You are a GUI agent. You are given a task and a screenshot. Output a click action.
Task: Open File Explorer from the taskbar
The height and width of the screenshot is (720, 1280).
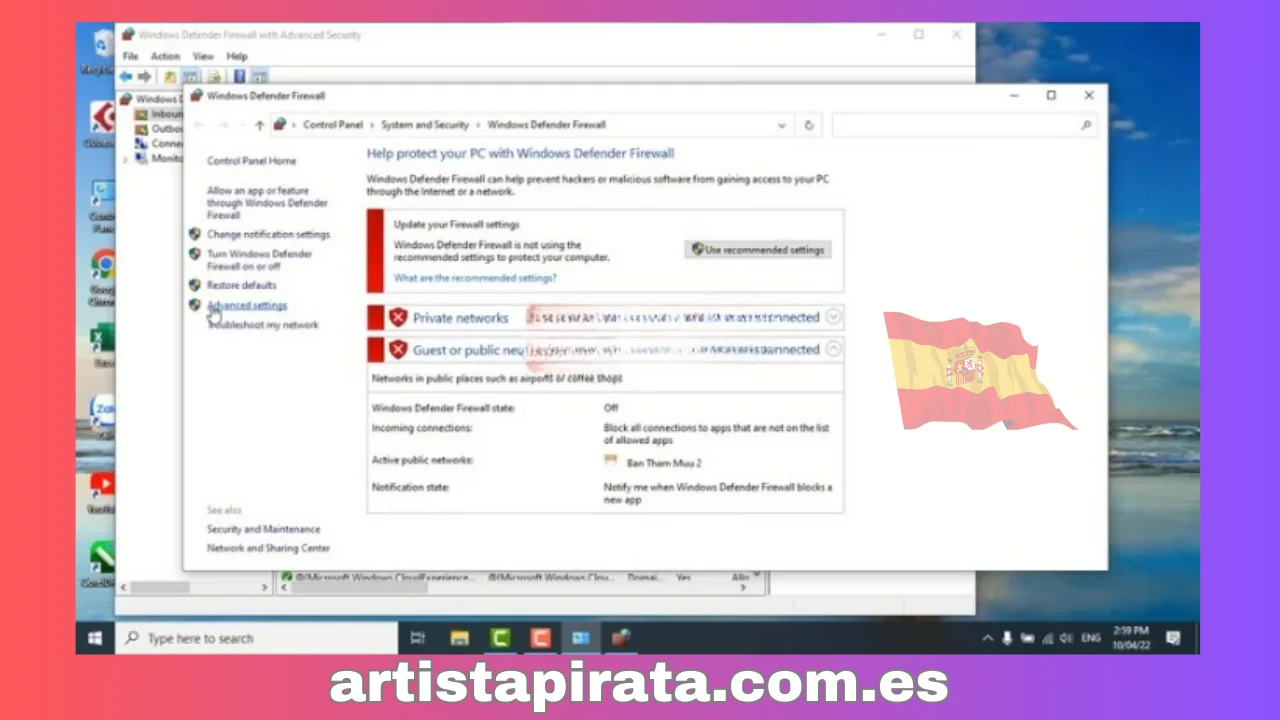point(459,638)
